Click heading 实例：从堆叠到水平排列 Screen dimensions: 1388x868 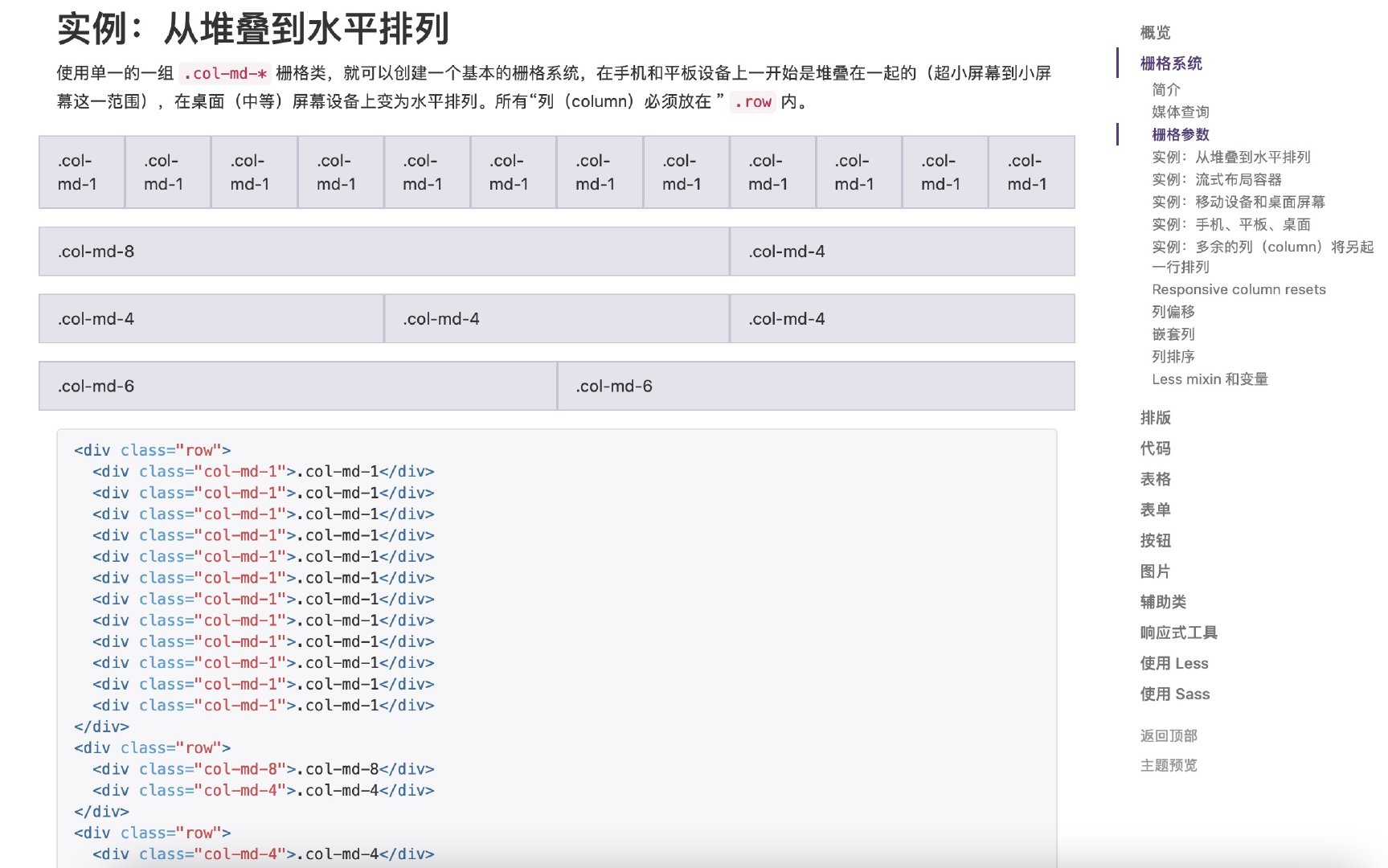(252, 29)
